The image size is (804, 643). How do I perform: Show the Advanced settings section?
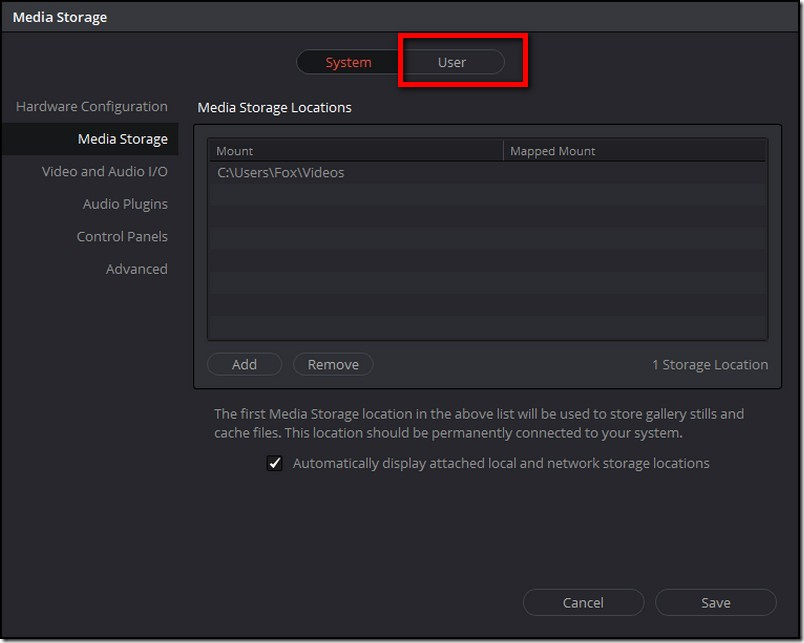click(137, 269)
